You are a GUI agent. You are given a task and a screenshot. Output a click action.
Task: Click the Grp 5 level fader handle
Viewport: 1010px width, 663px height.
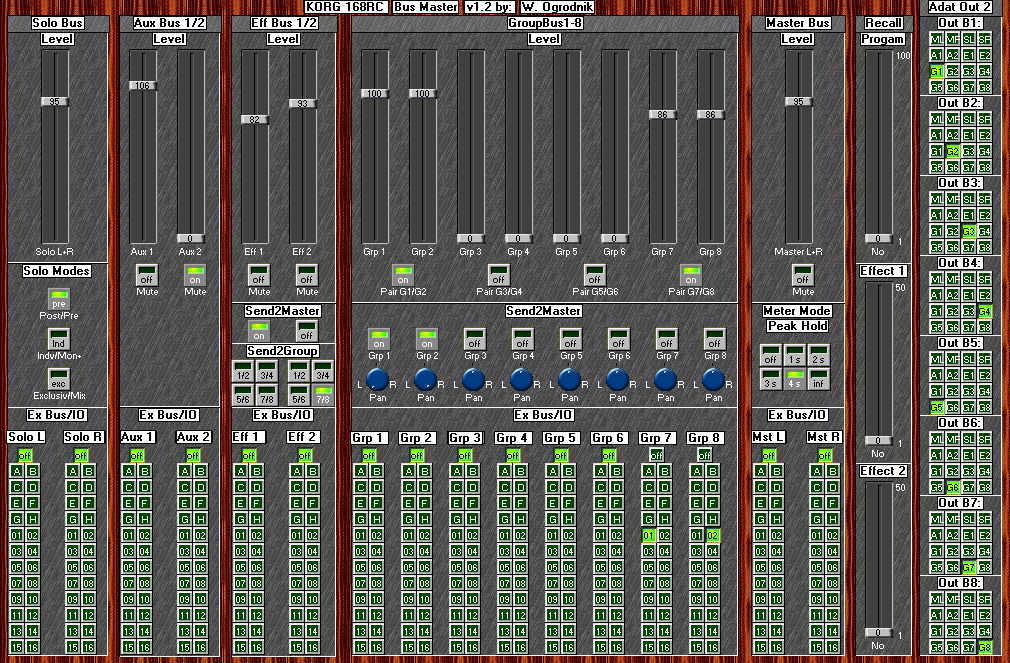click(x=566, y=238)
